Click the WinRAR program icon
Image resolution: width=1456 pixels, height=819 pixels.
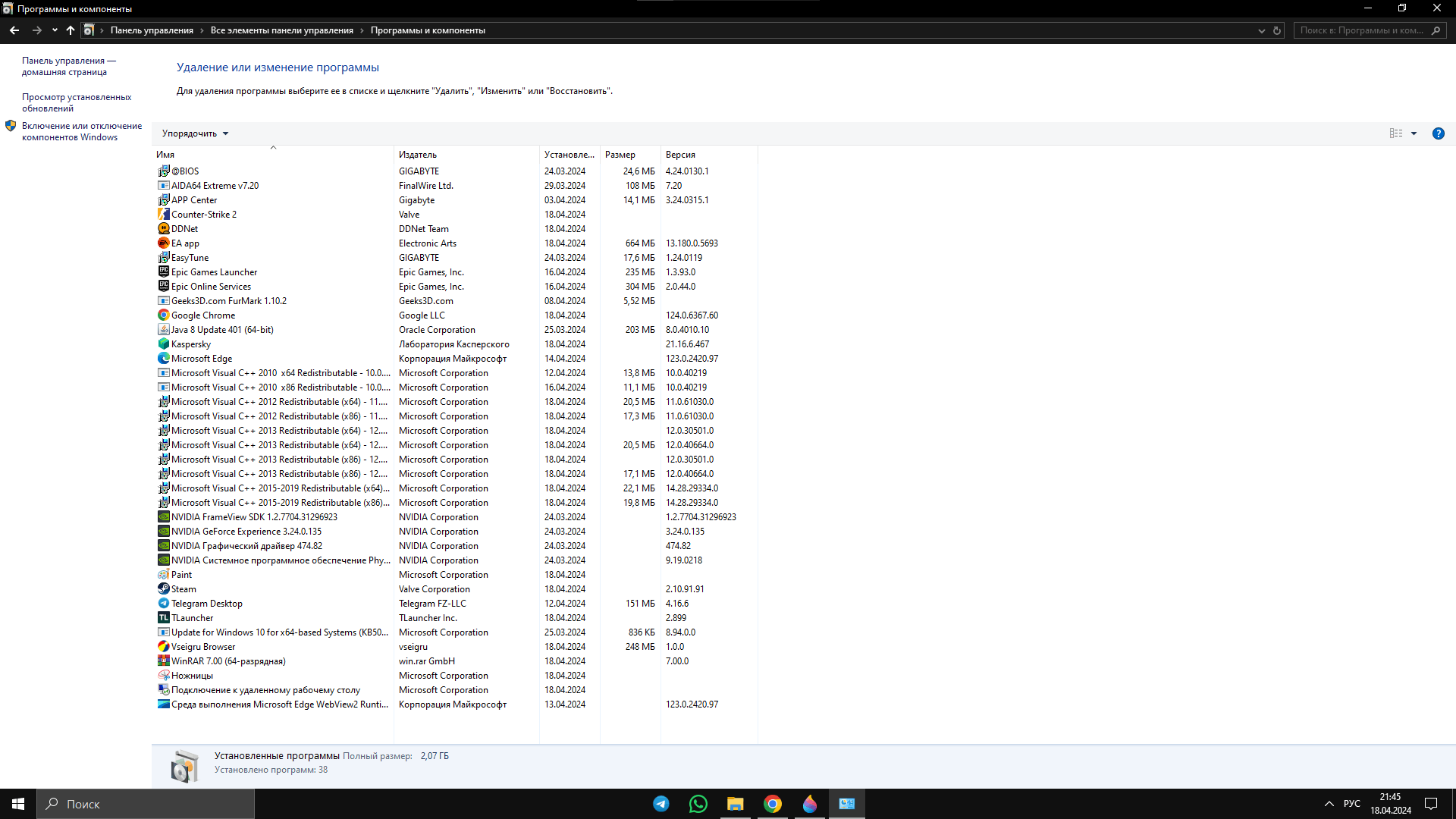(163, 661)
